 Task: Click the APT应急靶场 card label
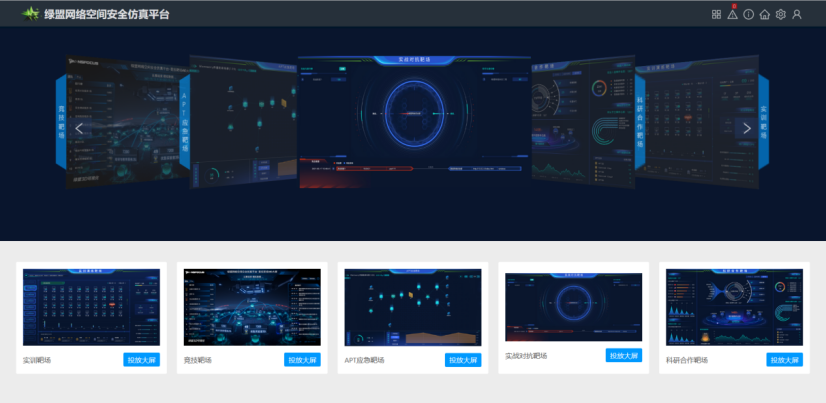click(364, 360)
